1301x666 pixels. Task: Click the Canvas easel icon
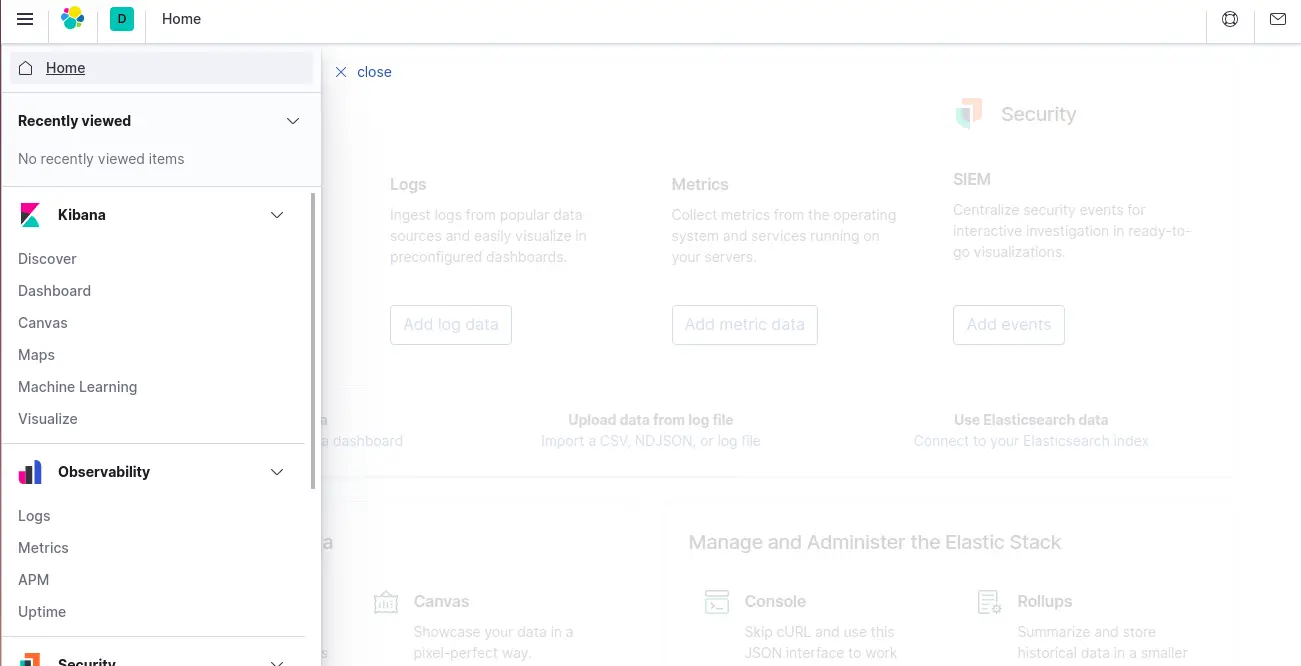pos(386,602)
